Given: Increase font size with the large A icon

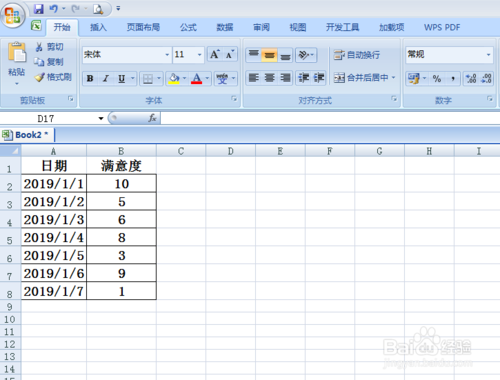Looking at the screenshot, I should (215, 54).
